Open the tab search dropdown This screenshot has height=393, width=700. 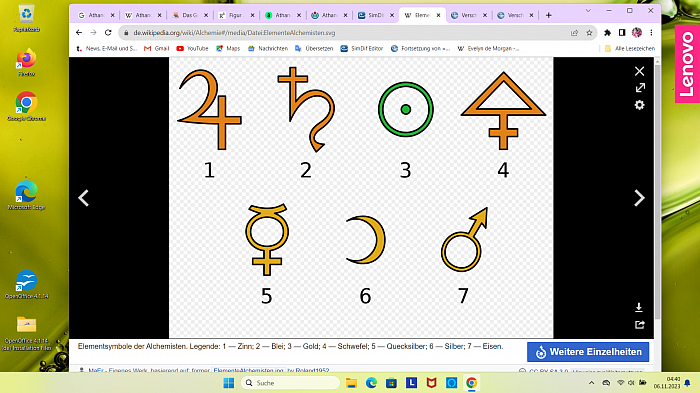click(588, 11)
